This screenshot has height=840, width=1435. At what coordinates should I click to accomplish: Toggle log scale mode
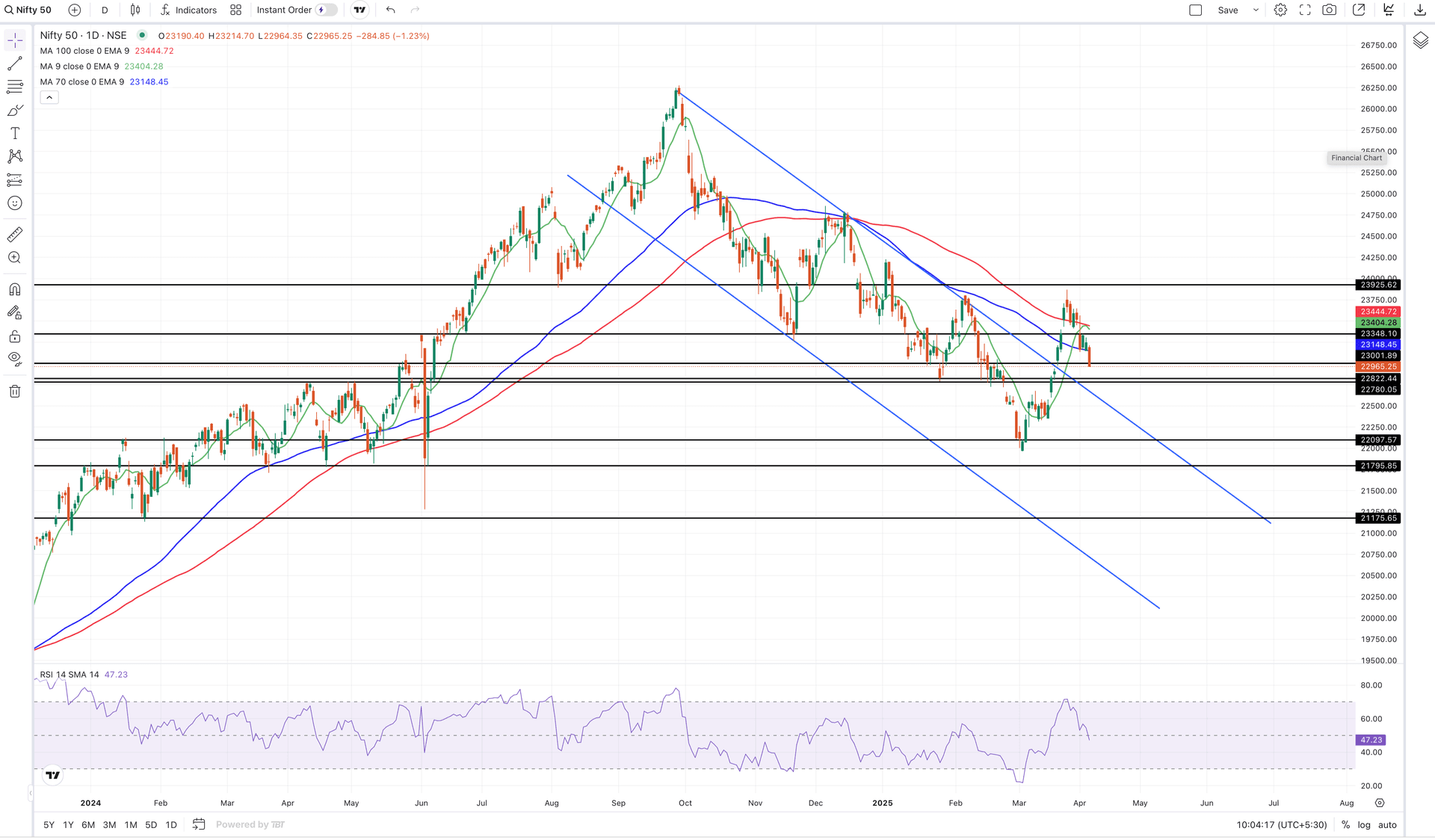[1364, 825]
